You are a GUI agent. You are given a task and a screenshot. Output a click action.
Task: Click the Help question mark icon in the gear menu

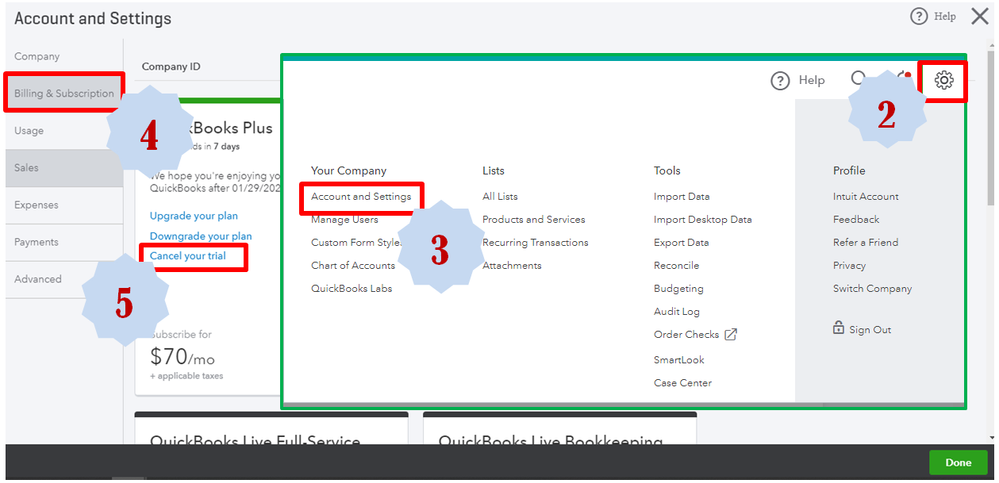pyautogui.click(x=780, y=81)
